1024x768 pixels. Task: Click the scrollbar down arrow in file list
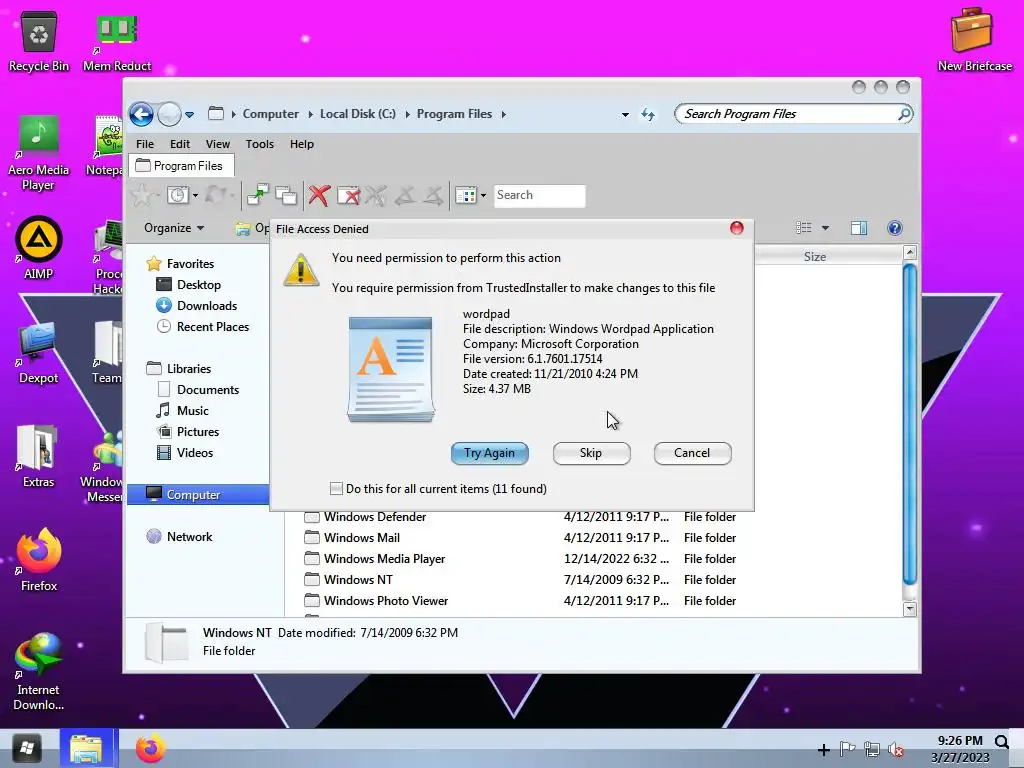click(x=910, y=609)
